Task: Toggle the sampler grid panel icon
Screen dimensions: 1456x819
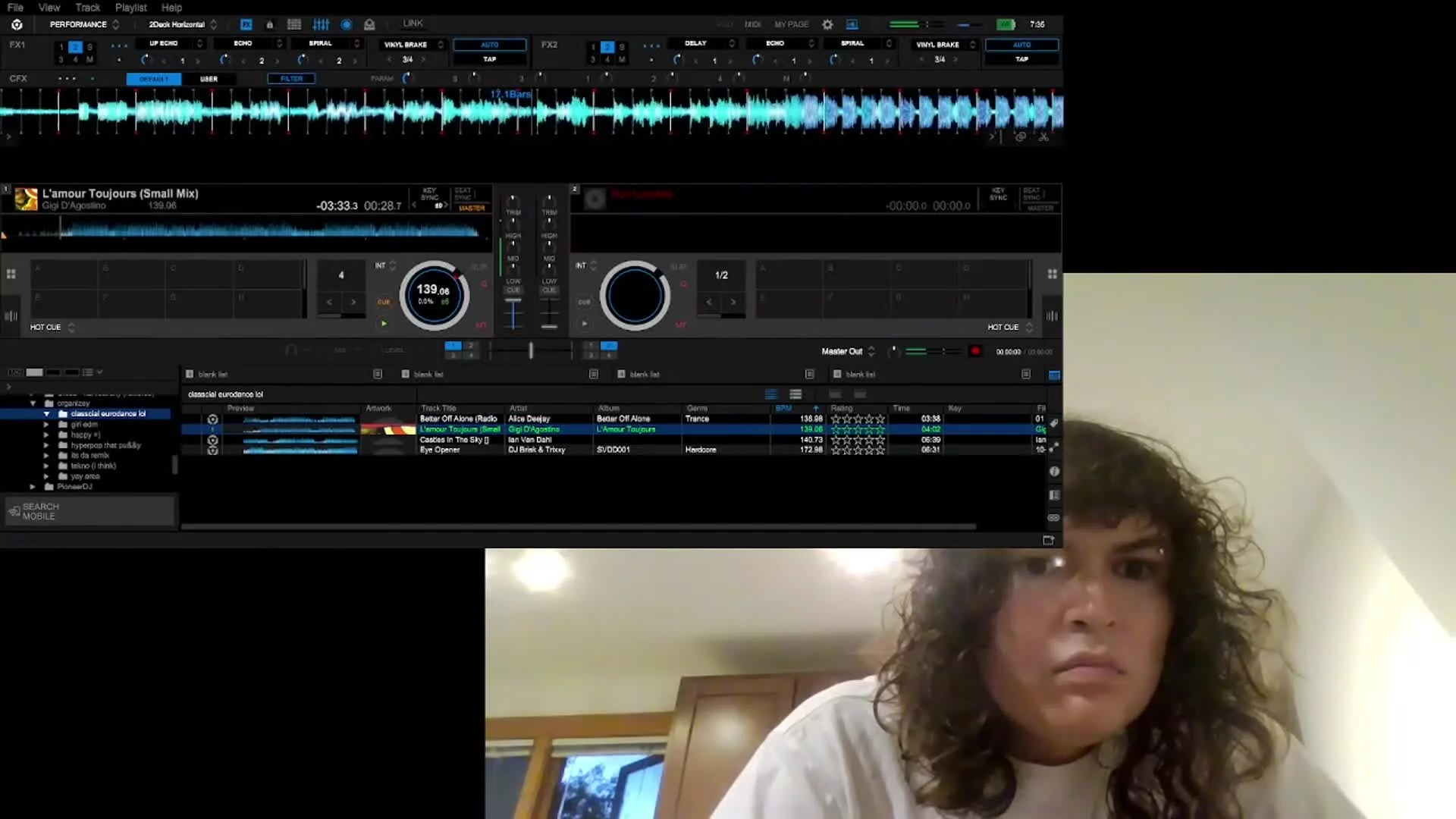Action: (294, 25)
